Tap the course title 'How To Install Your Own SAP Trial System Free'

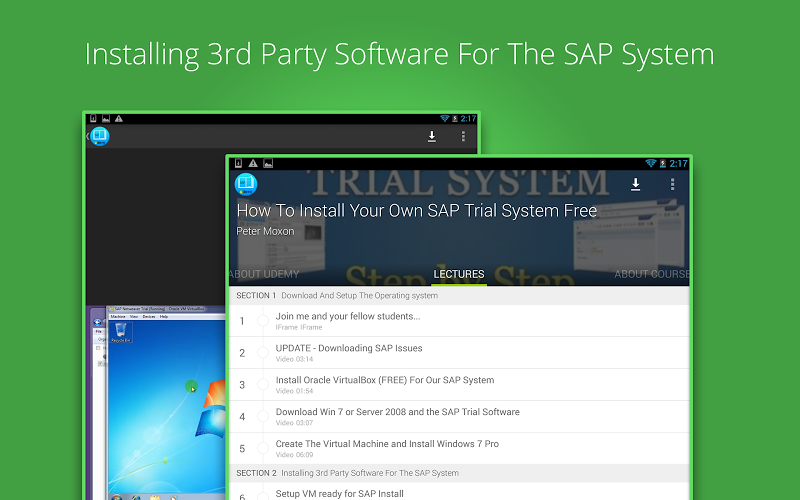(x=416, y=211)
